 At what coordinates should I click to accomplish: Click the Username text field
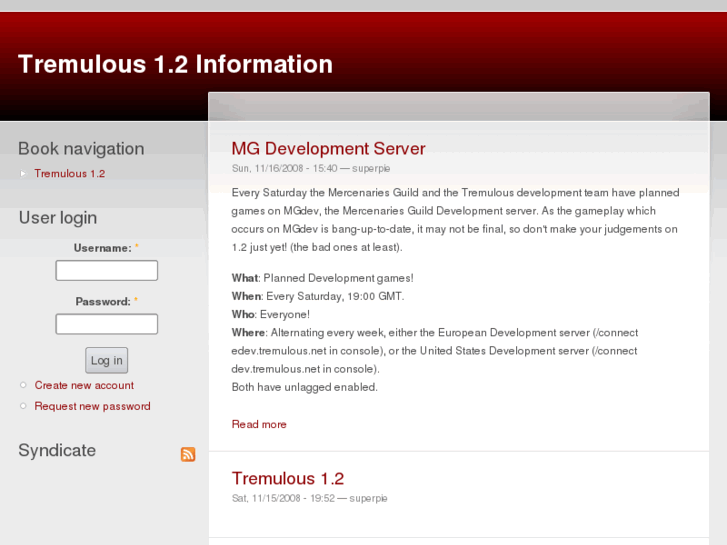pyautogui.click(x=106, y=271)
